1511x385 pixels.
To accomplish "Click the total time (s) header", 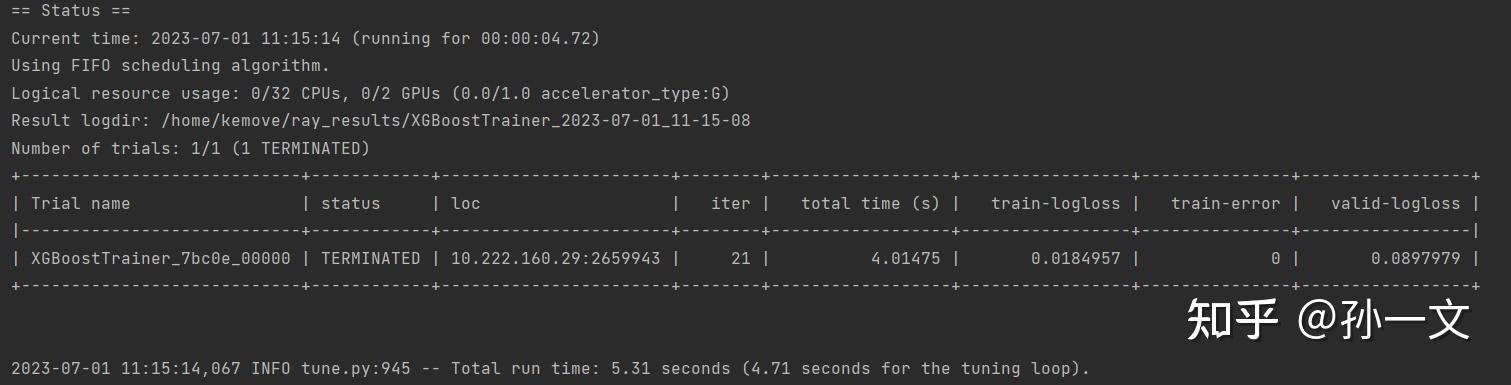I will [870, 203].
